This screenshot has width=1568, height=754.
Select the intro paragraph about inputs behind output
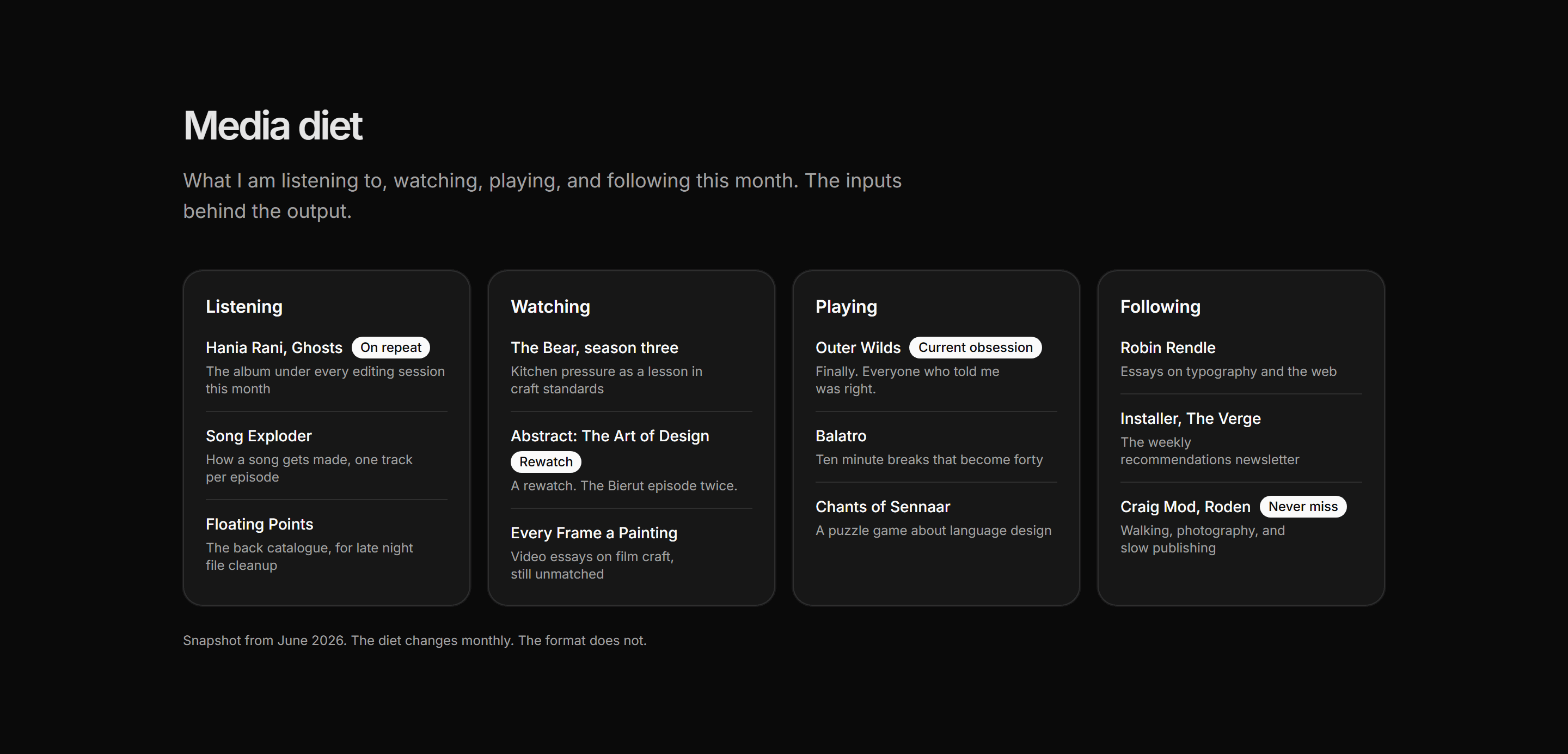click(x=542, y=196)
